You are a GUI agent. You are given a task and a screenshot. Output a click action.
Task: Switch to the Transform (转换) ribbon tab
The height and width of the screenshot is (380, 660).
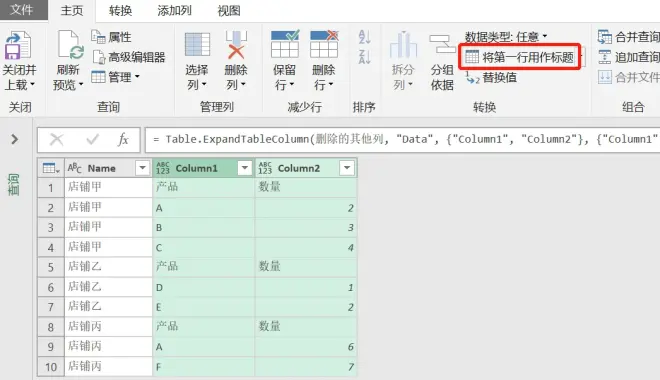coord(120,11)
